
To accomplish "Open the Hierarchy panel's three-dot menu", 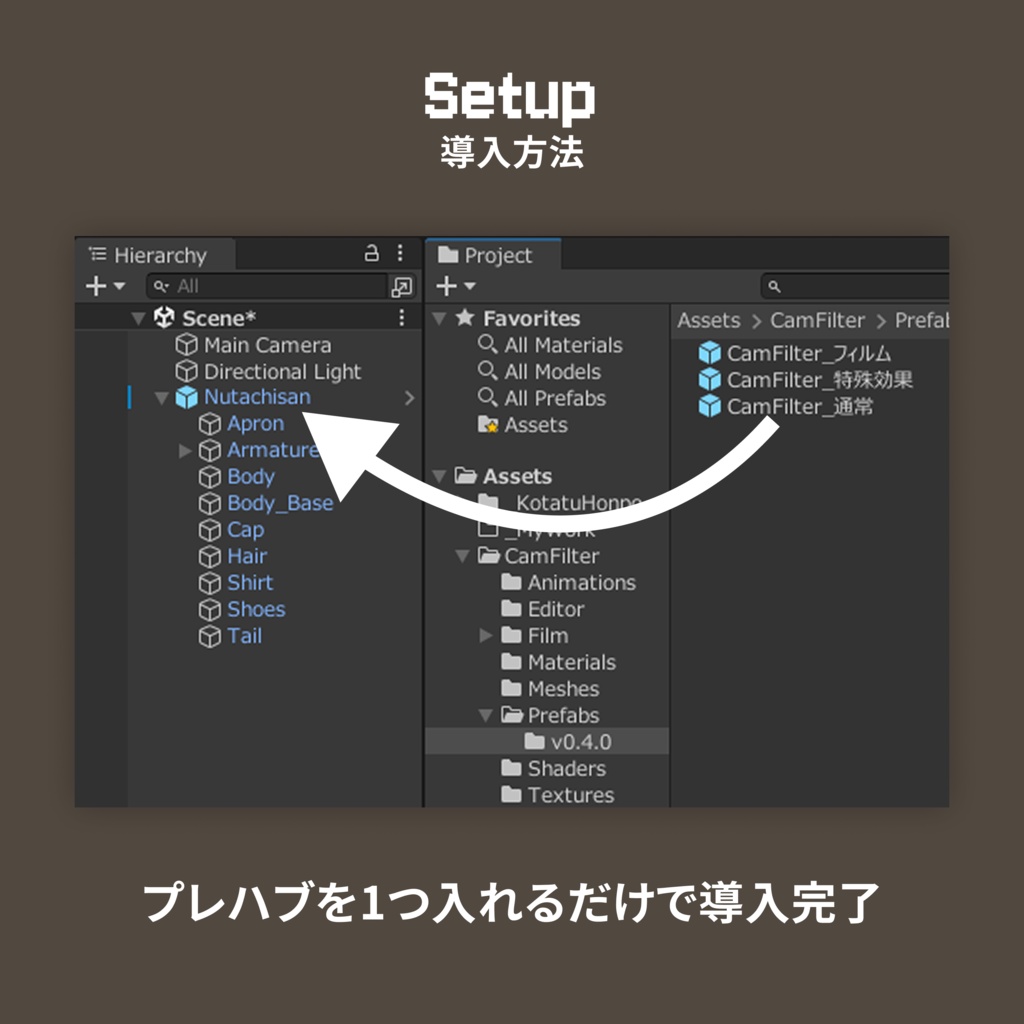I will coord(400,253).
